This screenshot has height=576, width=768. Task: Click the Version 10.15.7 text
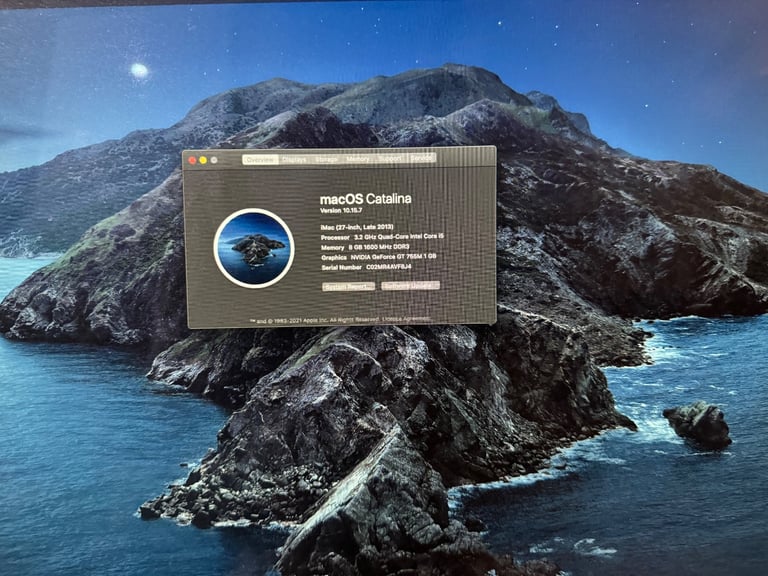pyautogui.click(x=341, y=210)
